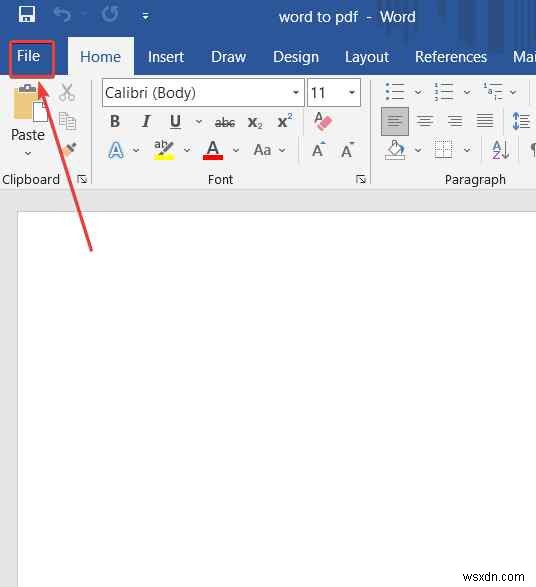Click Increase Font Size button

click(319, 150)
